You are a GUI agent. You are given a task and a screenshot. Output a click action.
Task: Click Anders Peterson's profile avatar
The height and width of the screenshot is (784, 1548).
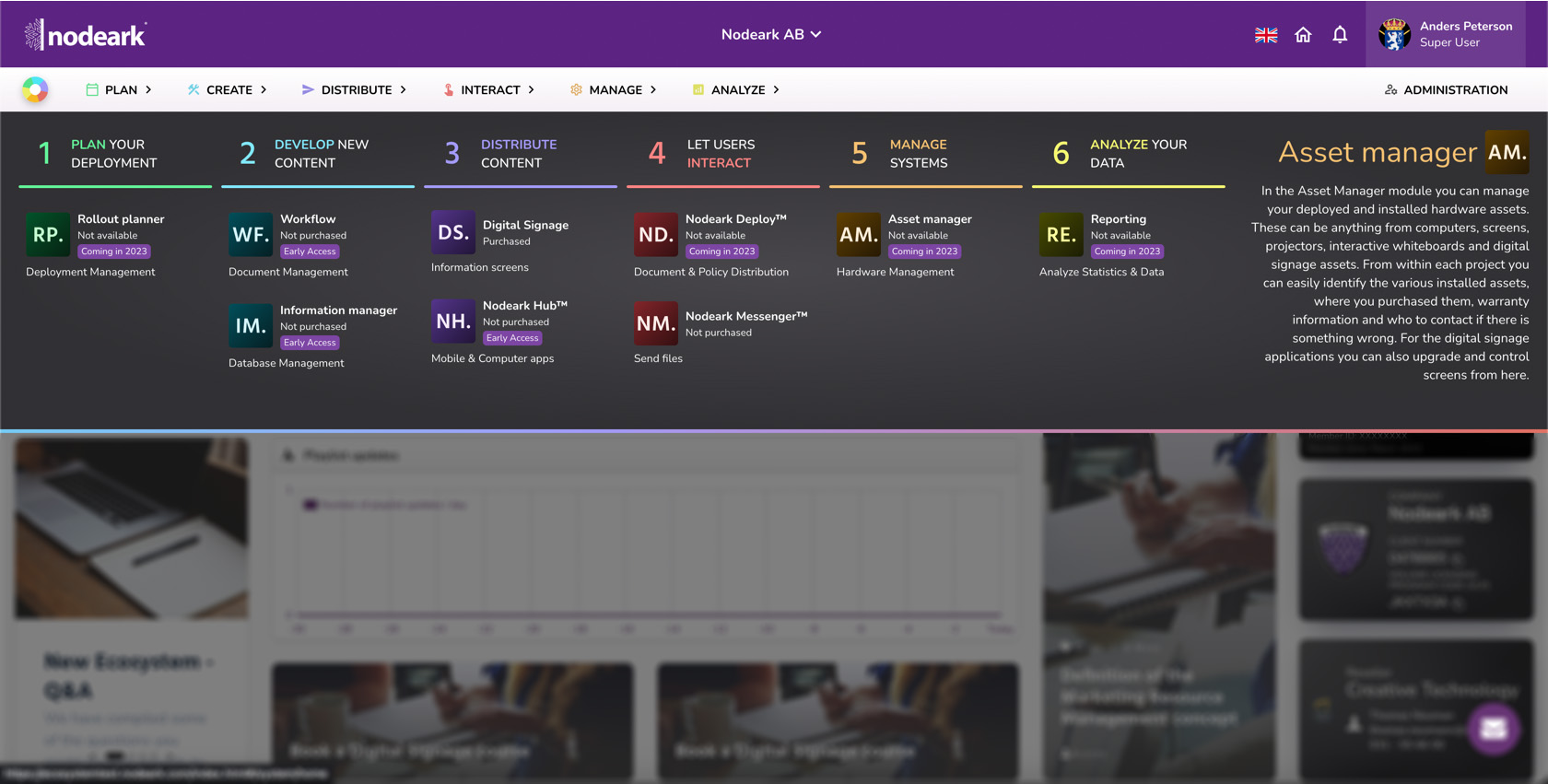point(1394,34)
